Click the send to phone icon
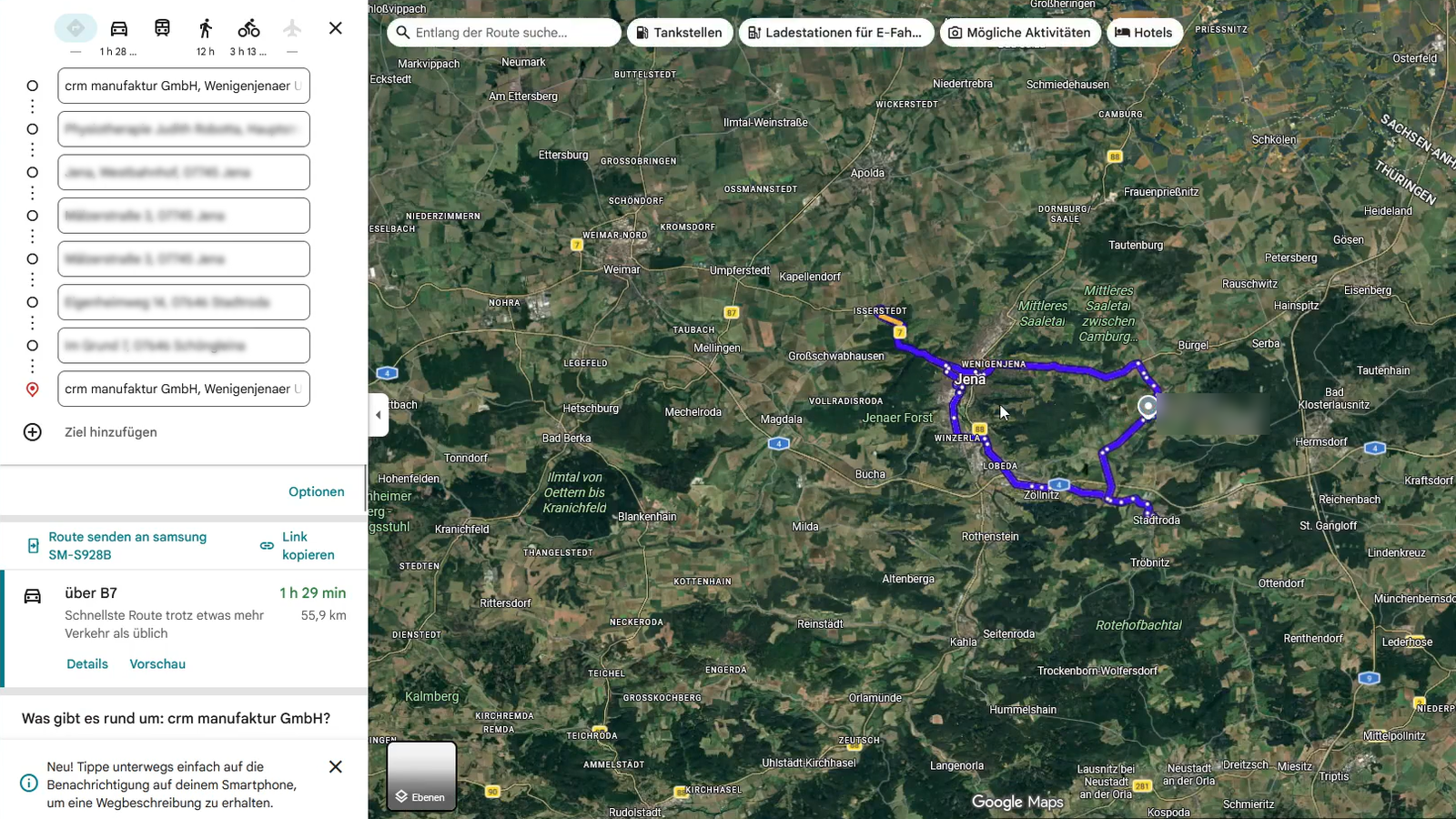This screenshot has width=1456, height=819. pos(34,546)
